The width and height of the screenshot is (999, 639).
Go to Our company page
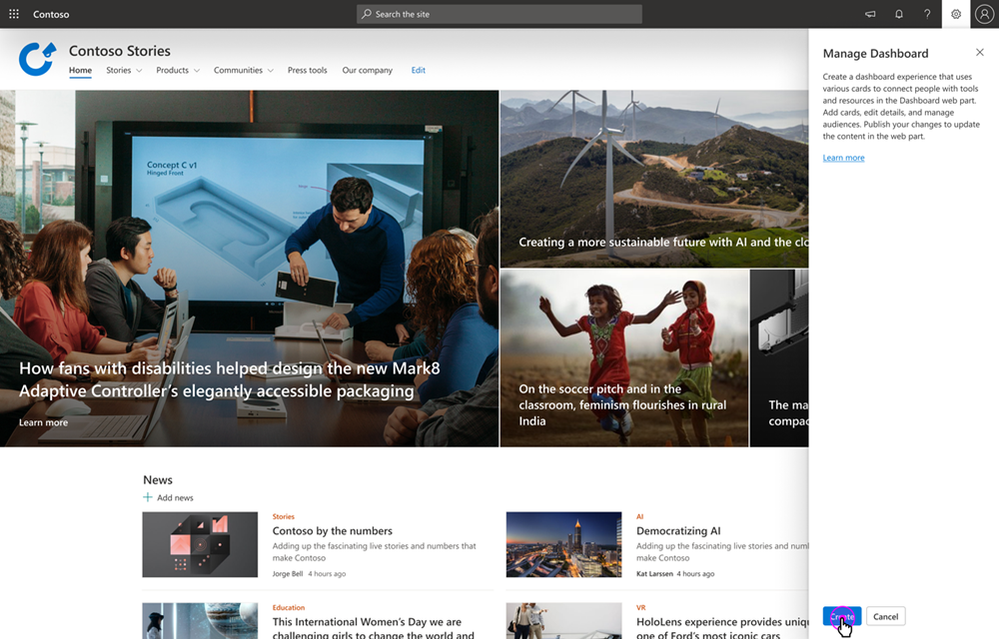(x=367, y=70)
